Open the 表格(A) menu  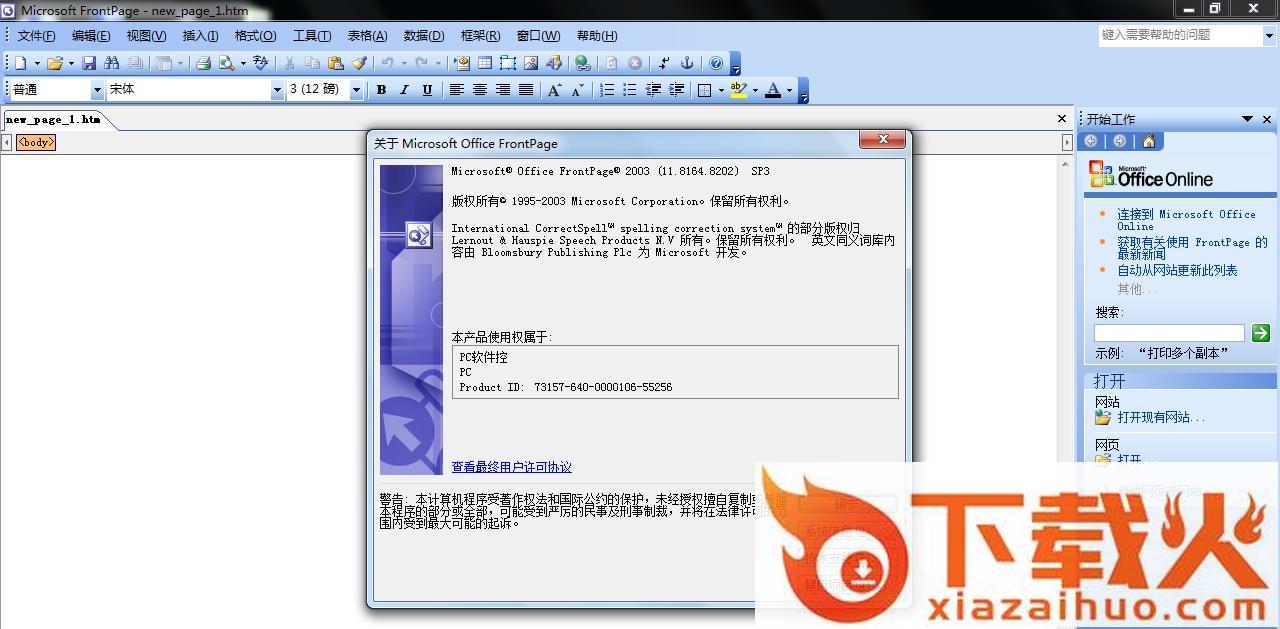pos(367,36)
